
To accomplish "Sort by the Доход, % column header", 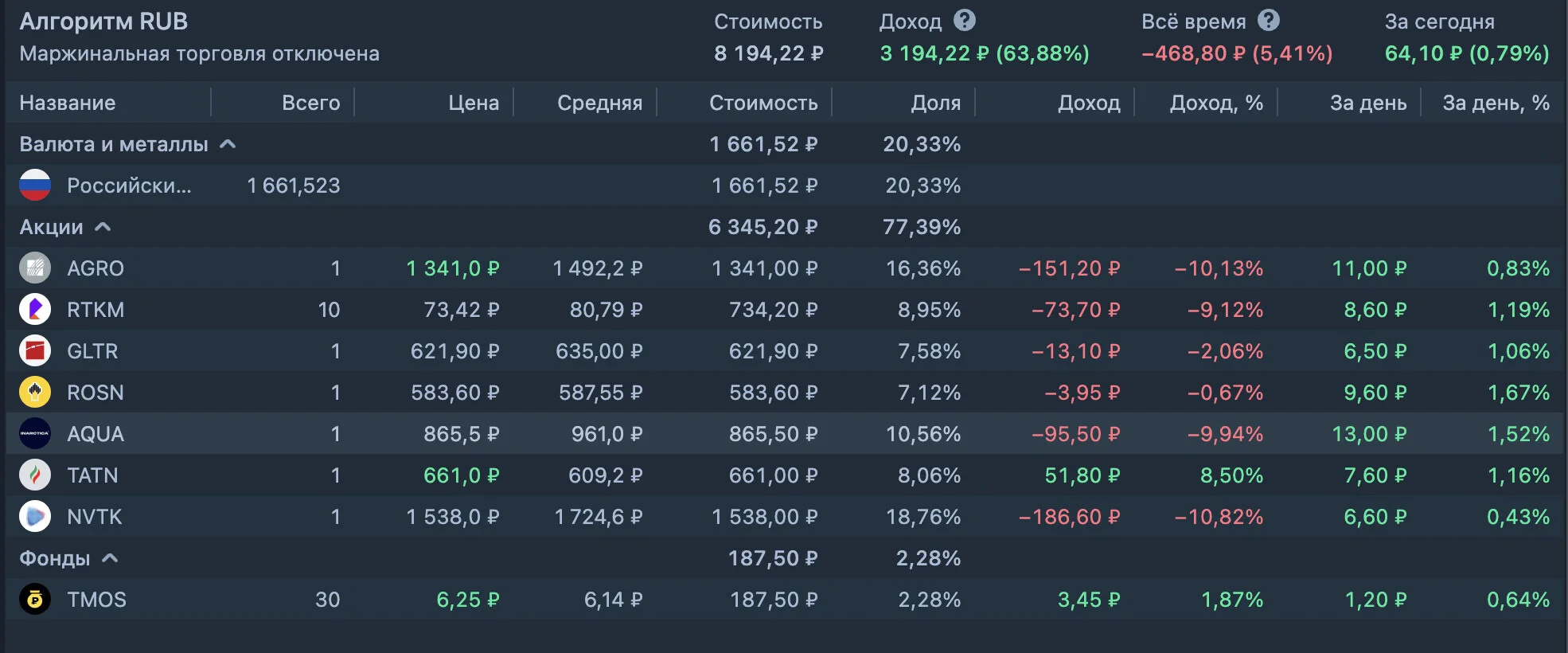I will pyautogui.click(x=1216, y=103).
